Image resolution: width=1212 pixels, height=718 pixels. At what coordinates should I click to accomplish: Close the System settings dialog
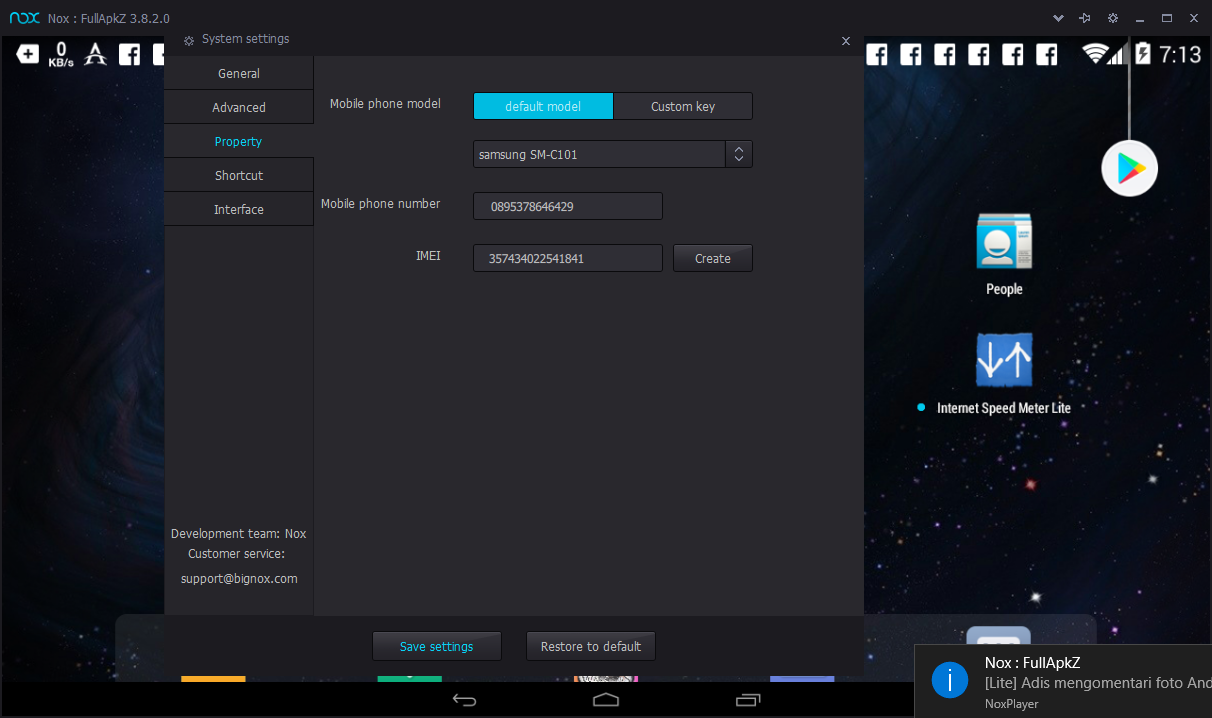[x=846, y=41]
